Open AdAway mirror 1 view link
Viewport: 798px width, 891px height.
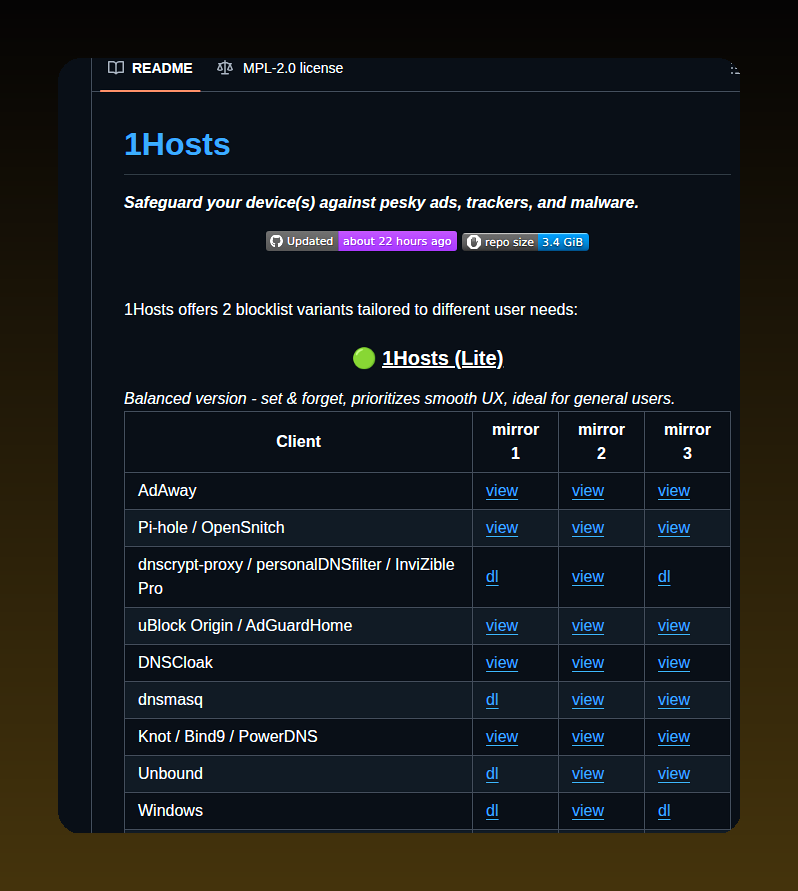click(x=502, y=491)
